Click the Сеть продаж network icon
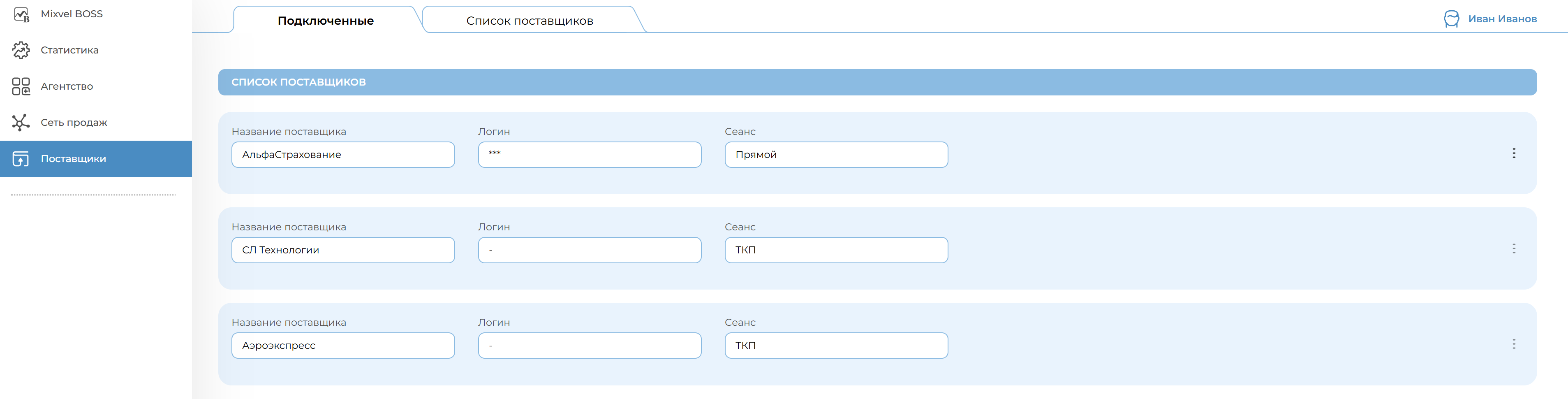This screenshot has height=399, width=1568. (x=21, y=123)
